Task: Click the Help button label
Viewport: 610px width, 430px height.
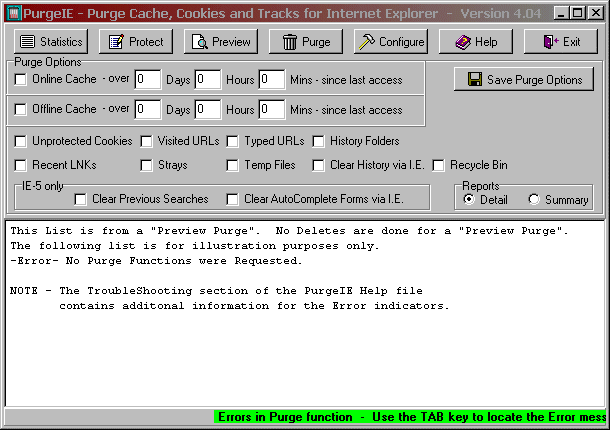Action: click(486, 42)
